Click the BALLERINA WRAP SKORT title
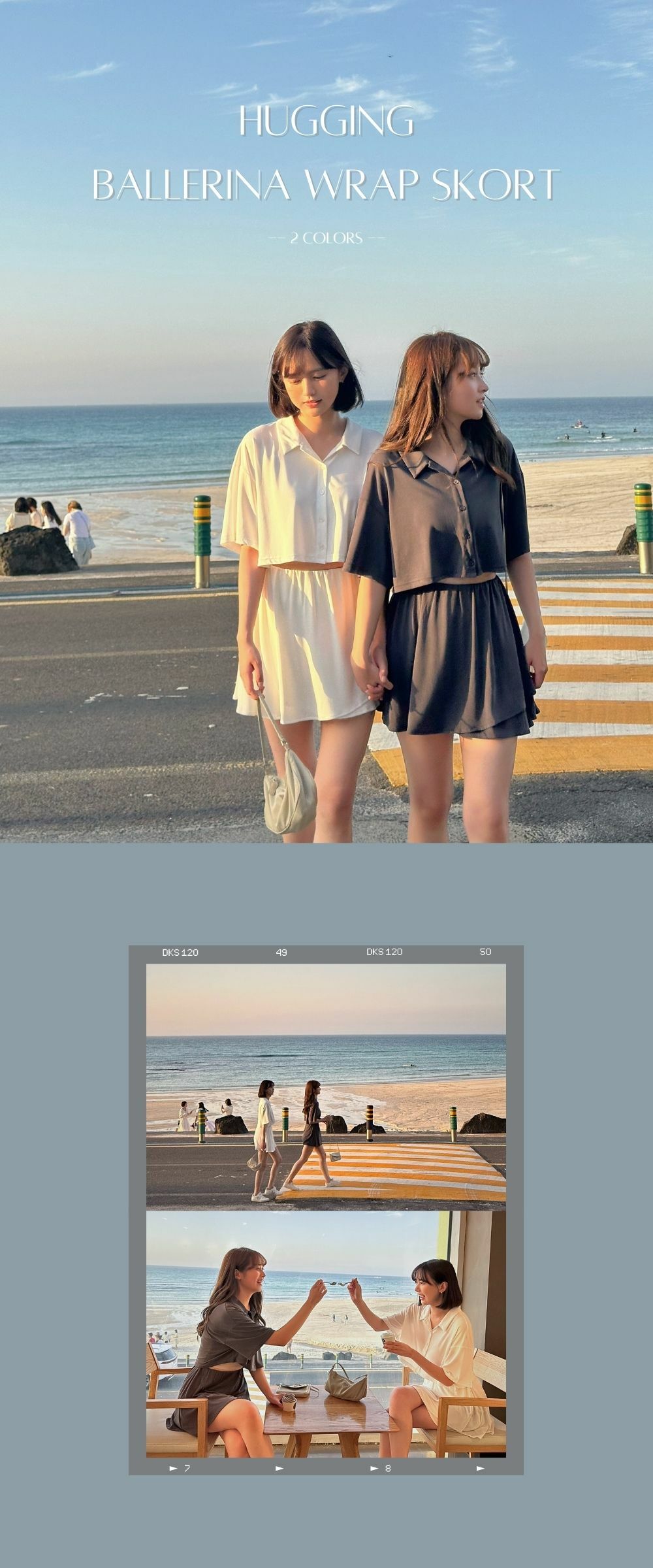This screenshot has width=653, height=1568. tap(326, 185)
